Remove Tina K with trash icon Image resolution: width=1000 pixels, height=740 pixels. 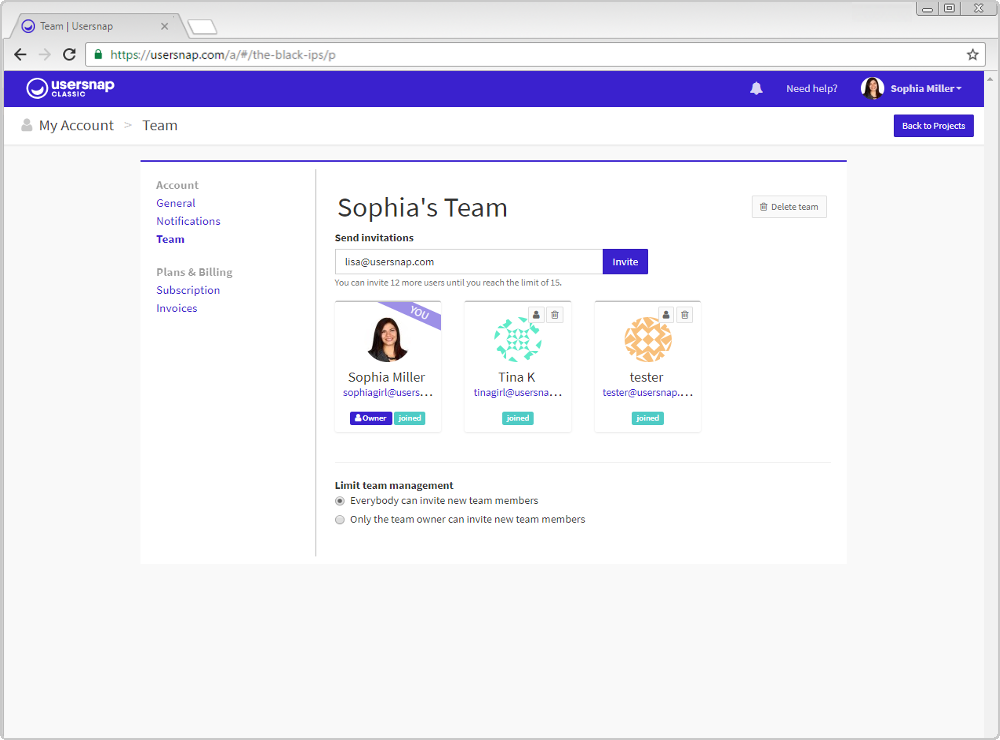click(x=555, y=315)
